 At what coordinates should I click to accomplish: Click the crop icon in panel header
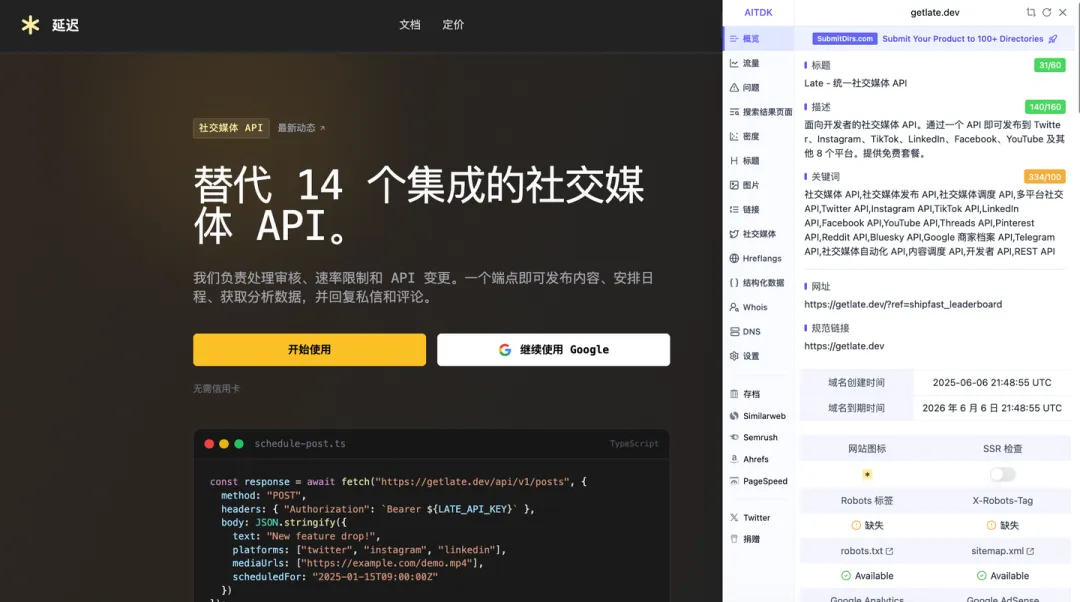1031,12
